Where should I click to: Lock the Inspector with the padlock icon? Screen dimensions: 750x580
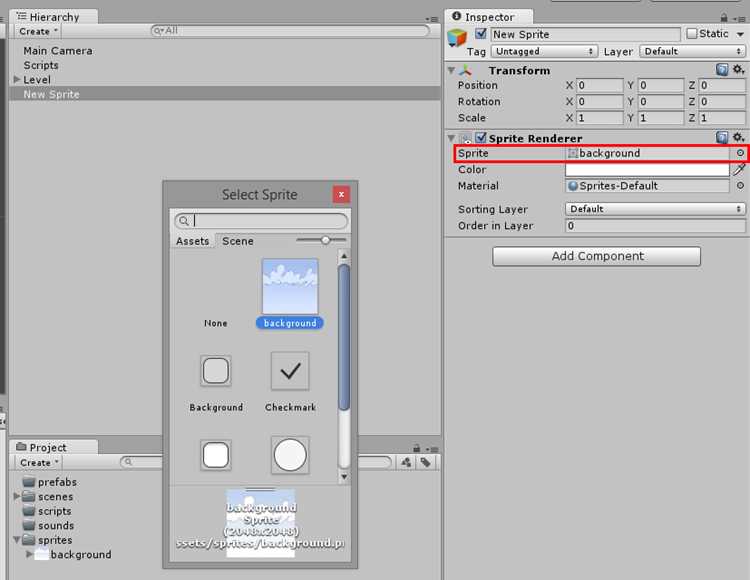click(724, 18)
